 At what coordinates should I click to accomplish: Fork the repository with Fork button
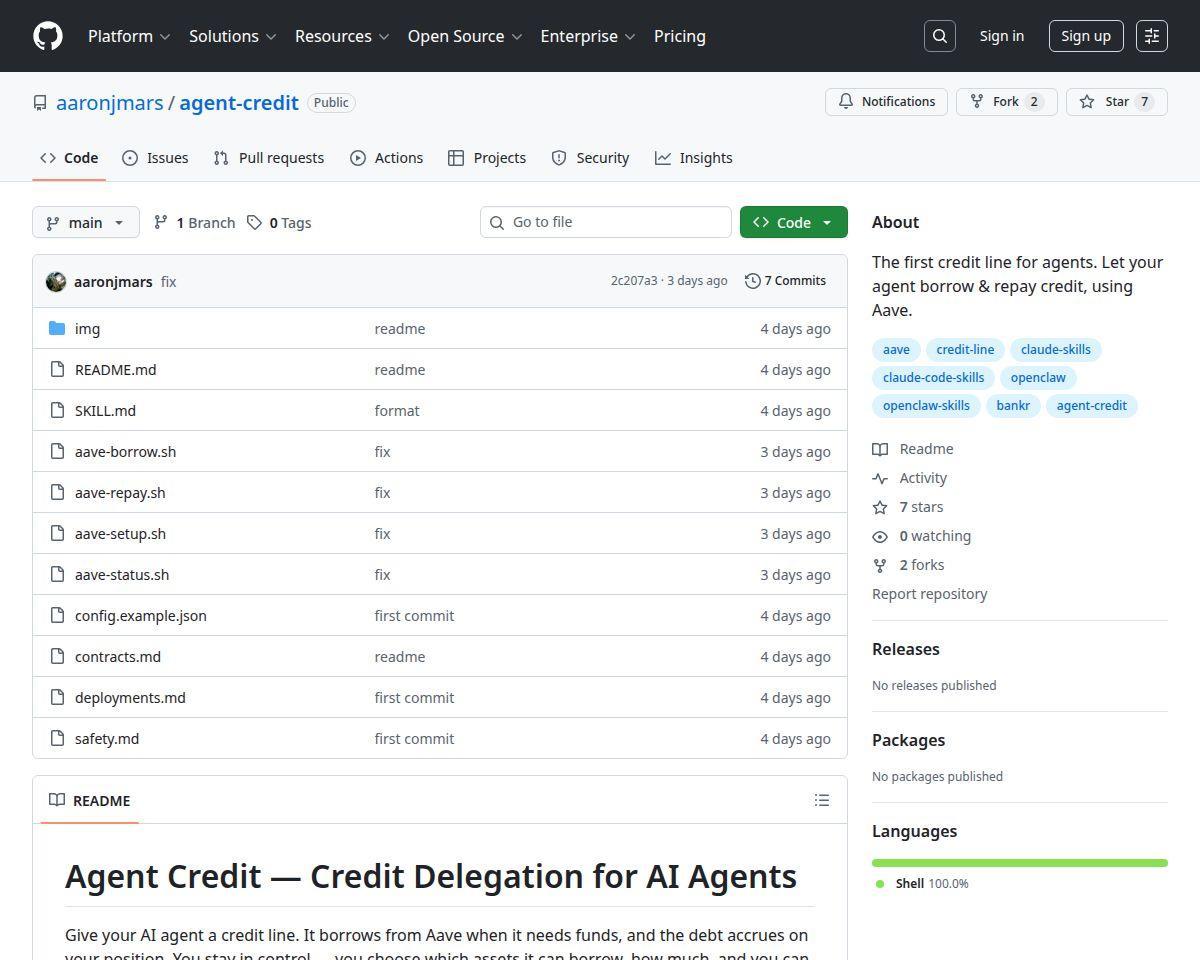coord(1006,102)
